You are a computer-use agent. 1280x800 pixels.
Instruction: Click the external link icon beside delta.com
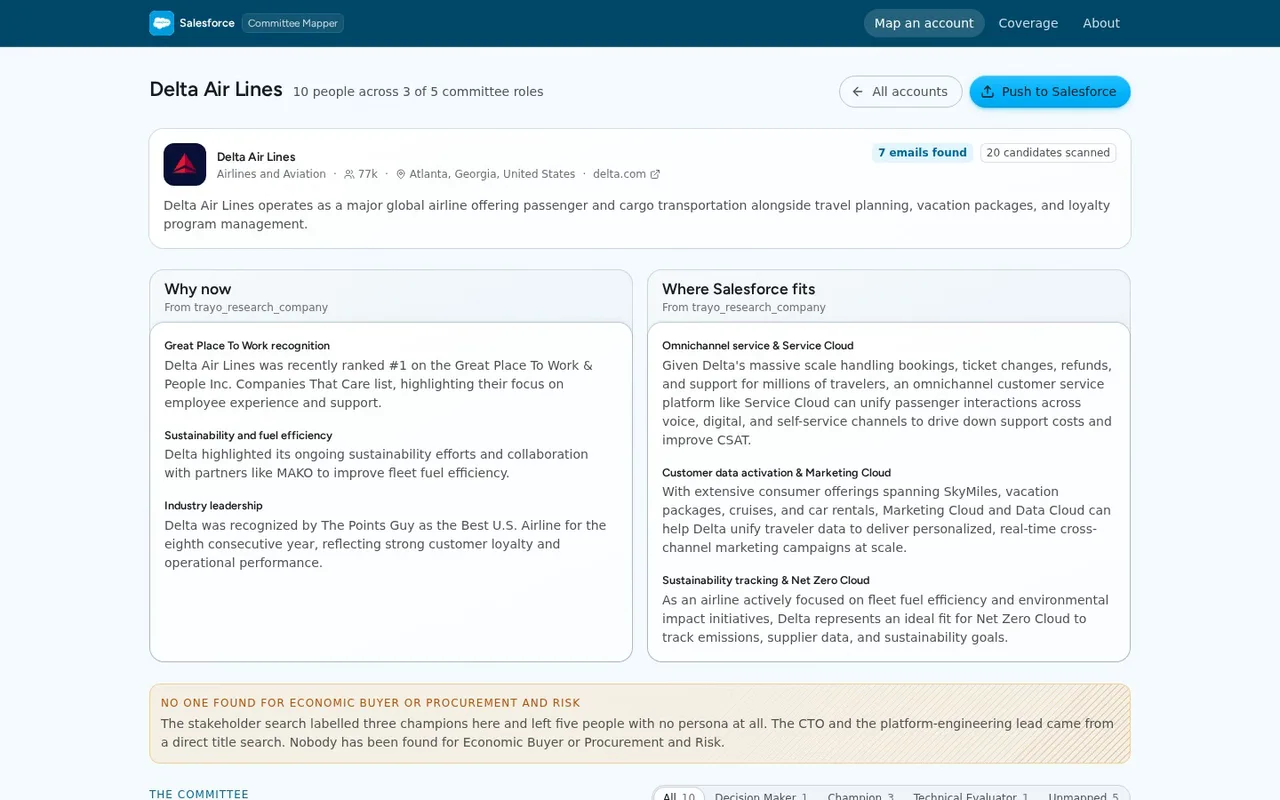[655, 174]
